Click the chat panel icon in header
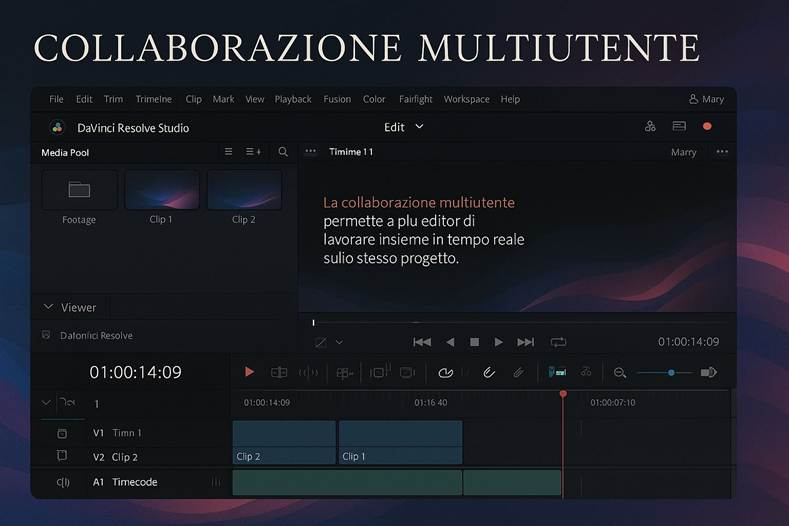 click(679, 126)
